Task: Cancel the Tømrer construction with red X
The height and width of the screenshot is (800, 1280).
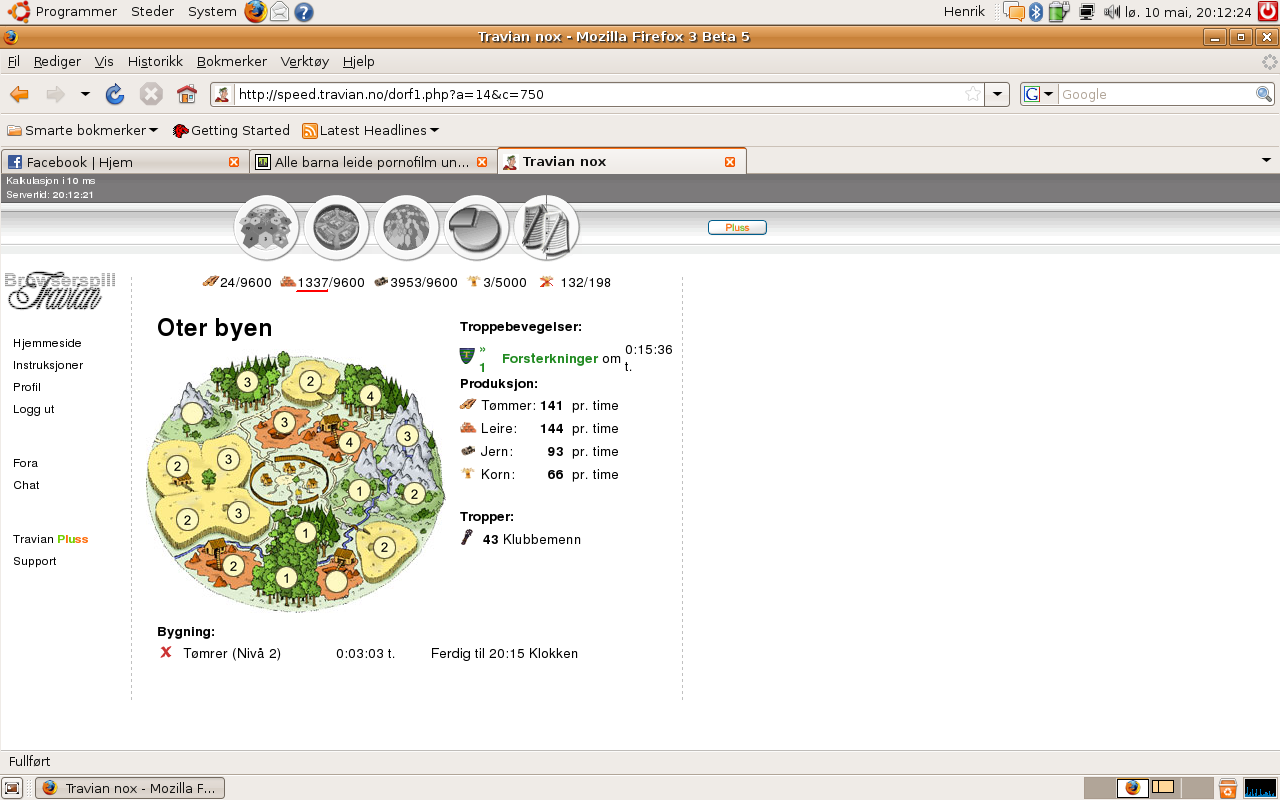Action: click(166, 652)
